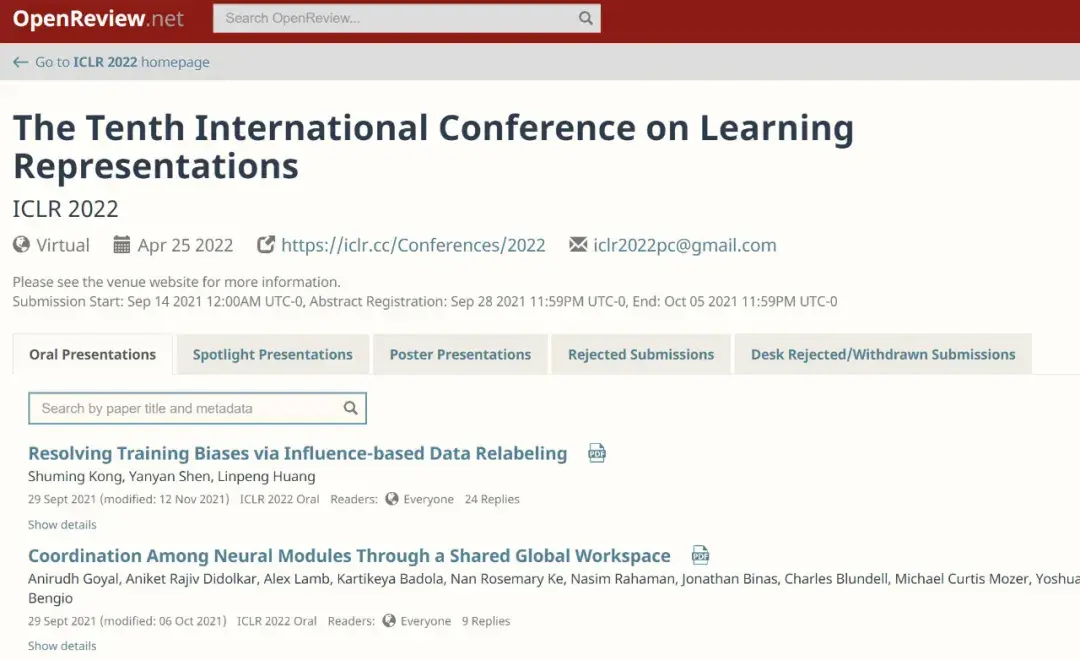1080x660 pixels.
Task: Open the https://iclr.cc/Conferences/2022 link
Action: [x=413, y=244]
